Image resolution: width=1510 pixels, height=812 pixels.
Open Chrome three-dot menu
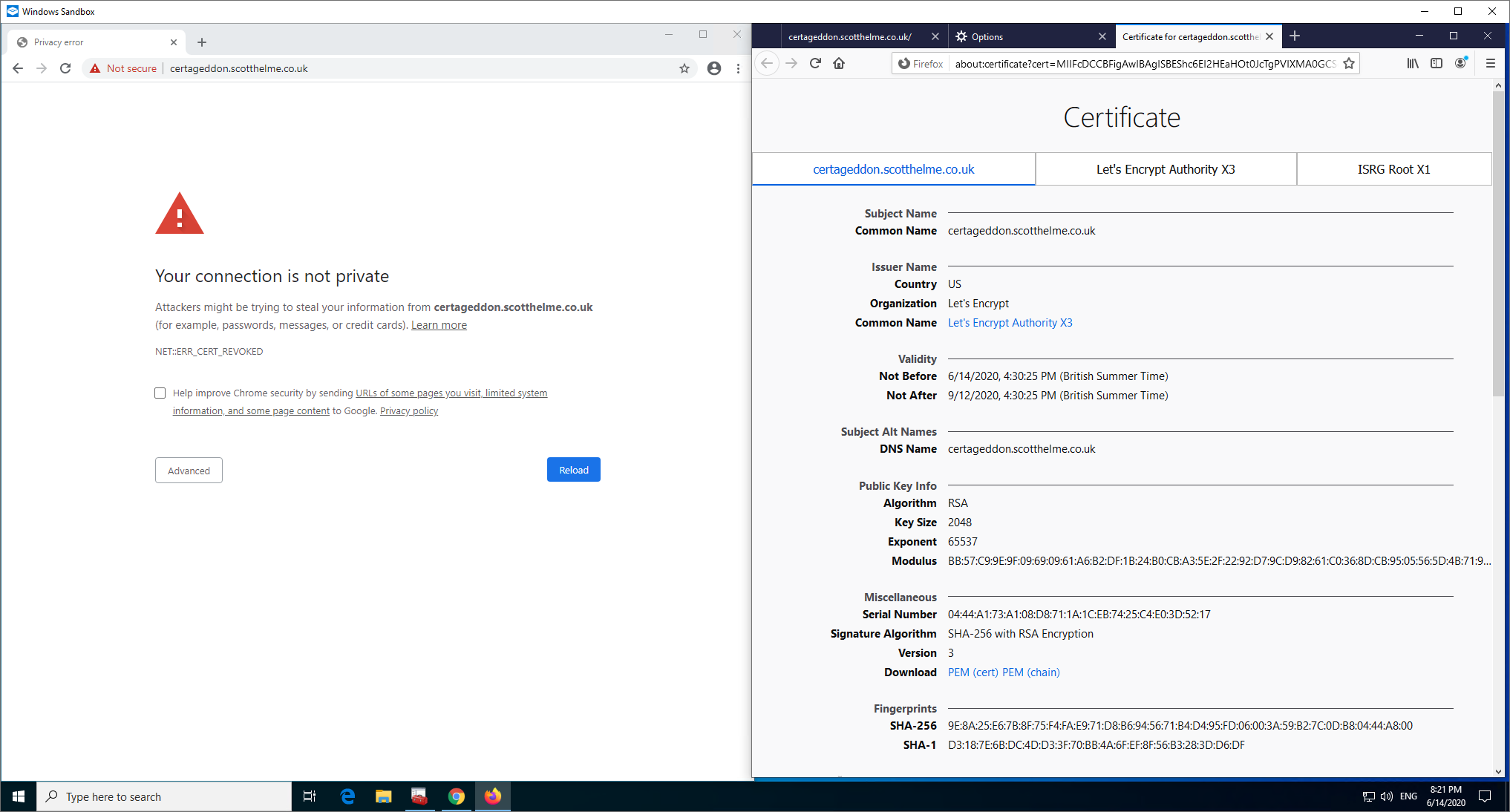click(x=738, y=69)
